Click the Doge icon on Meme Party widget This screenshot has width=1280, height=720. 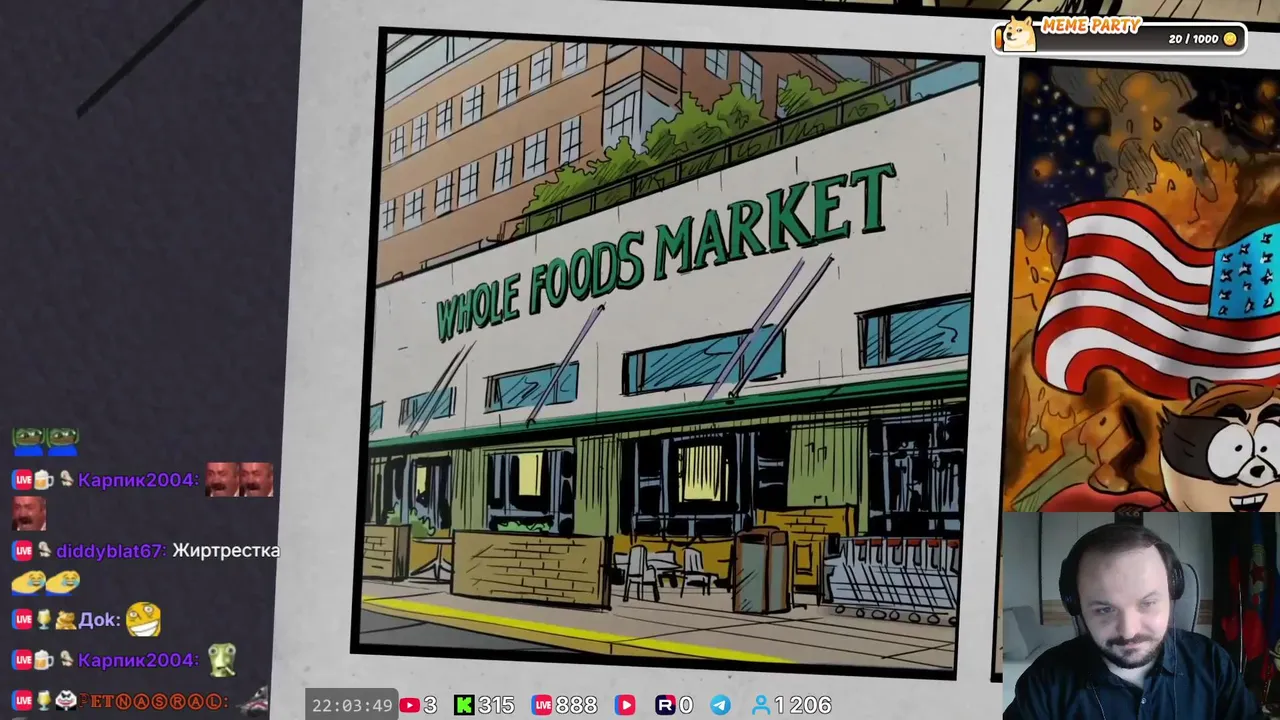click(1018, 34)
